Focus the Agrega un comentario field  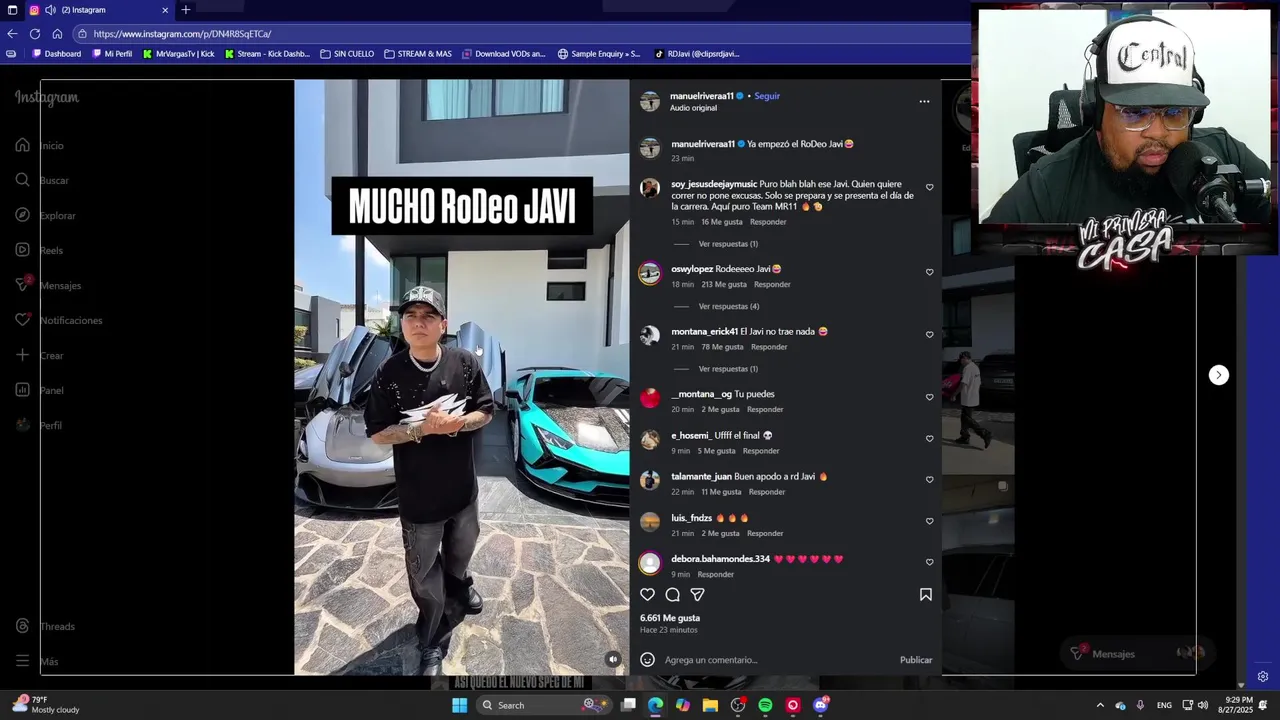pyautogui.click(x=776, y=660)
